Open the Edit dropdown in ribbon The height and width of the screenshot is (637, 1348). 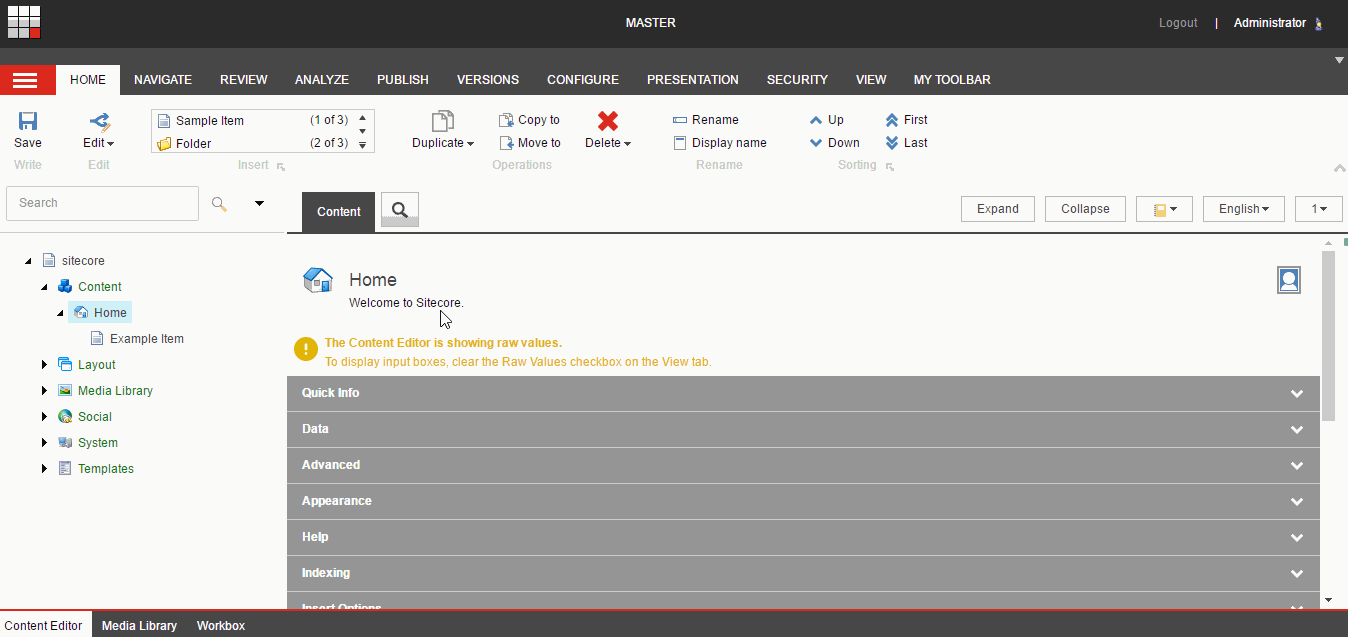(x=98, y=143)
